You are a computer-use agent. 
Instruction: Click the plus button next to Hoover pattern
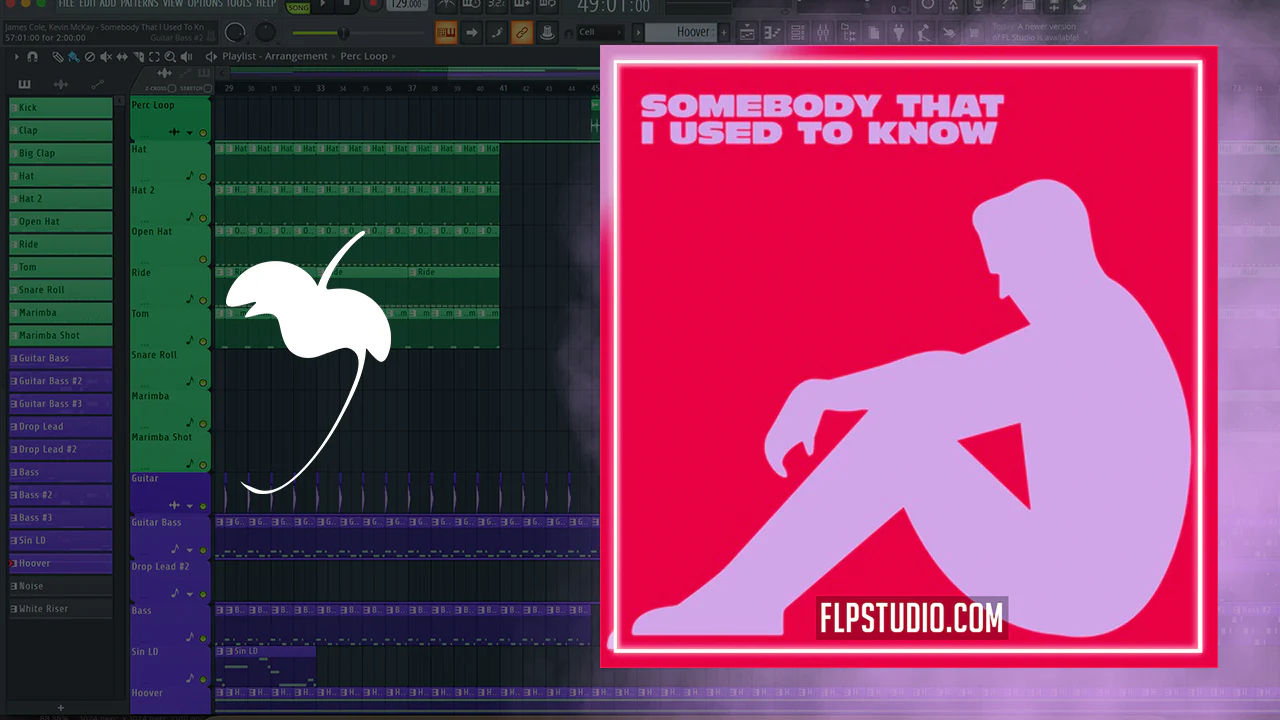coord(725,33)
